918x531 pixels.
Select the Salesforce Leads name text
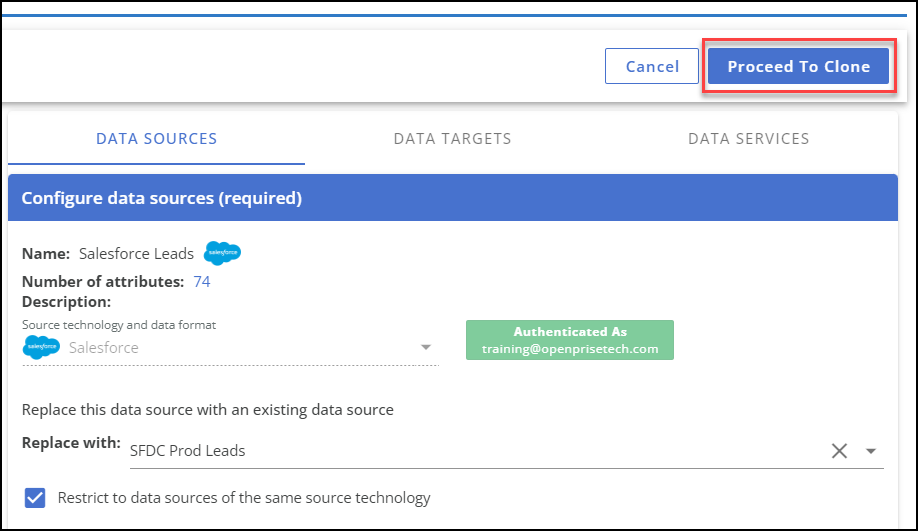tap(136, 253)
